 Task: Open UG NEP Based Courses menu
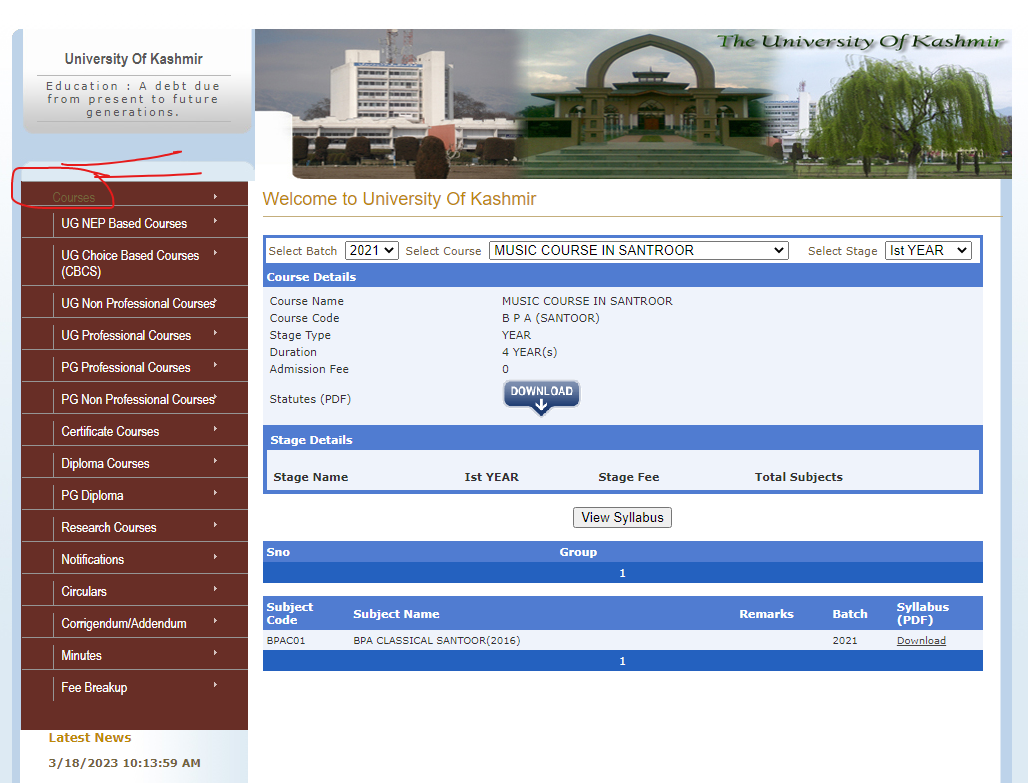coord(134,223)
